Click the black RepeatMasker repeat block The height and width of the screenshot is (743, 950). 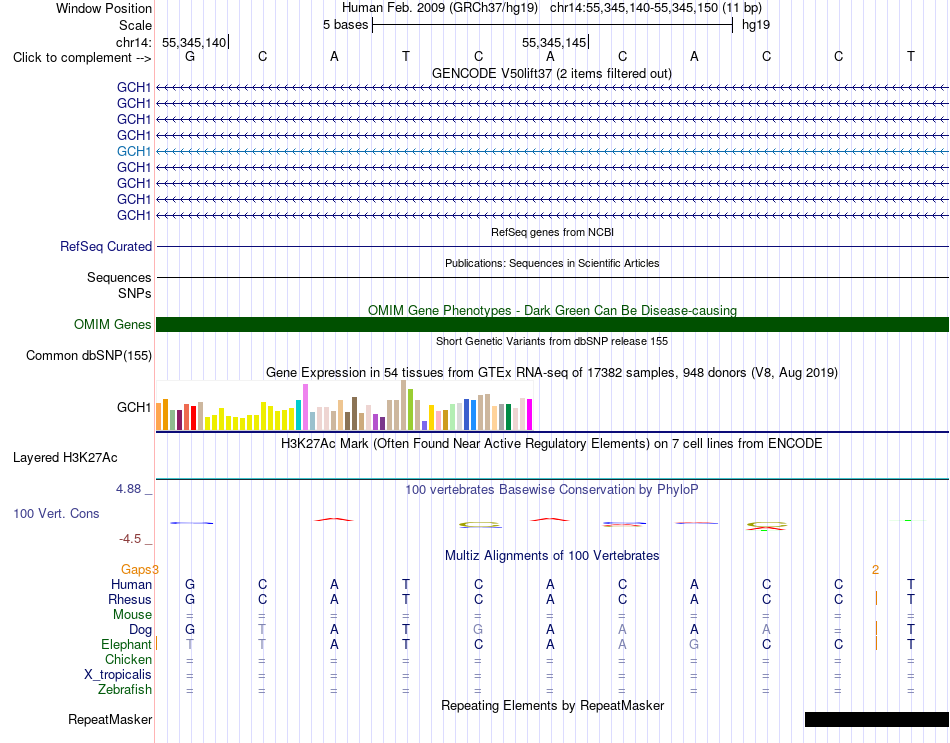[877, 719]
